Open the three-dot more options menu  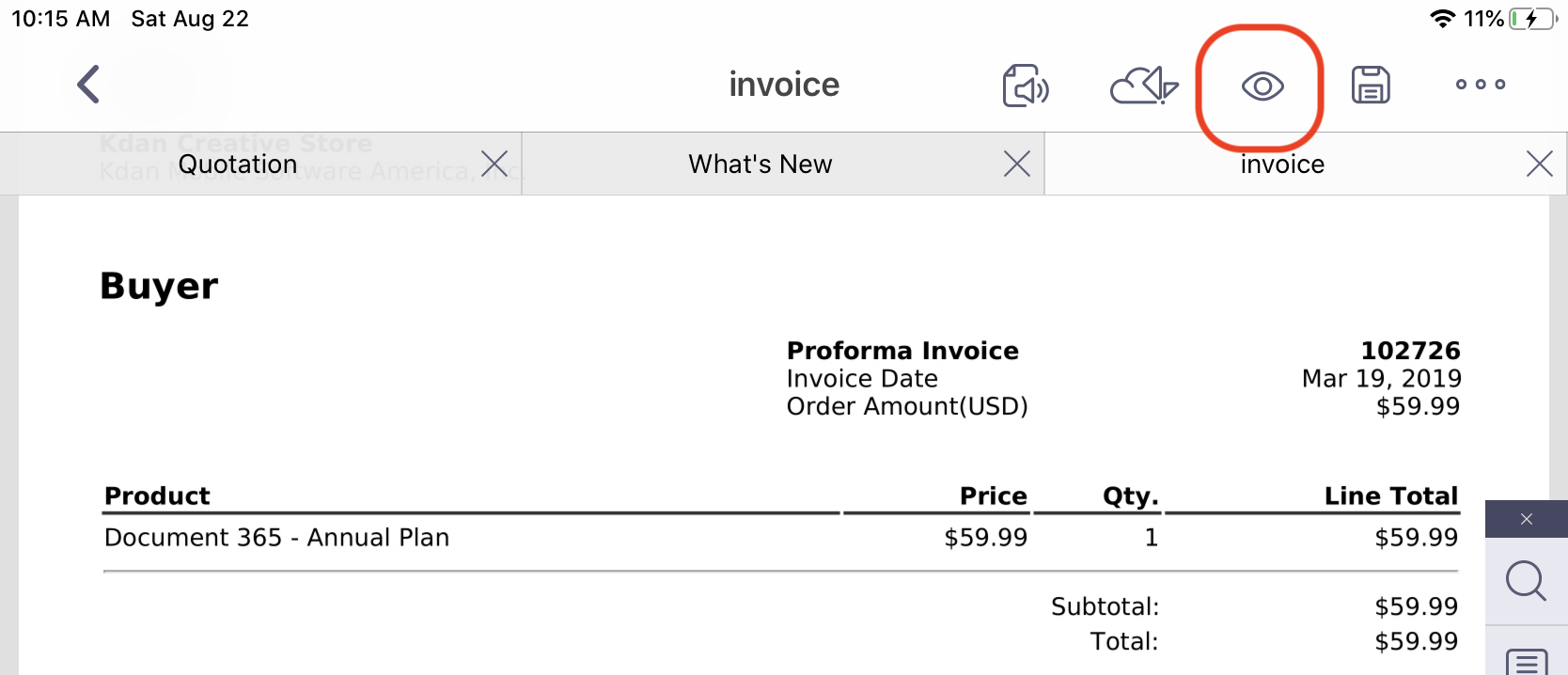(1481, 85)
